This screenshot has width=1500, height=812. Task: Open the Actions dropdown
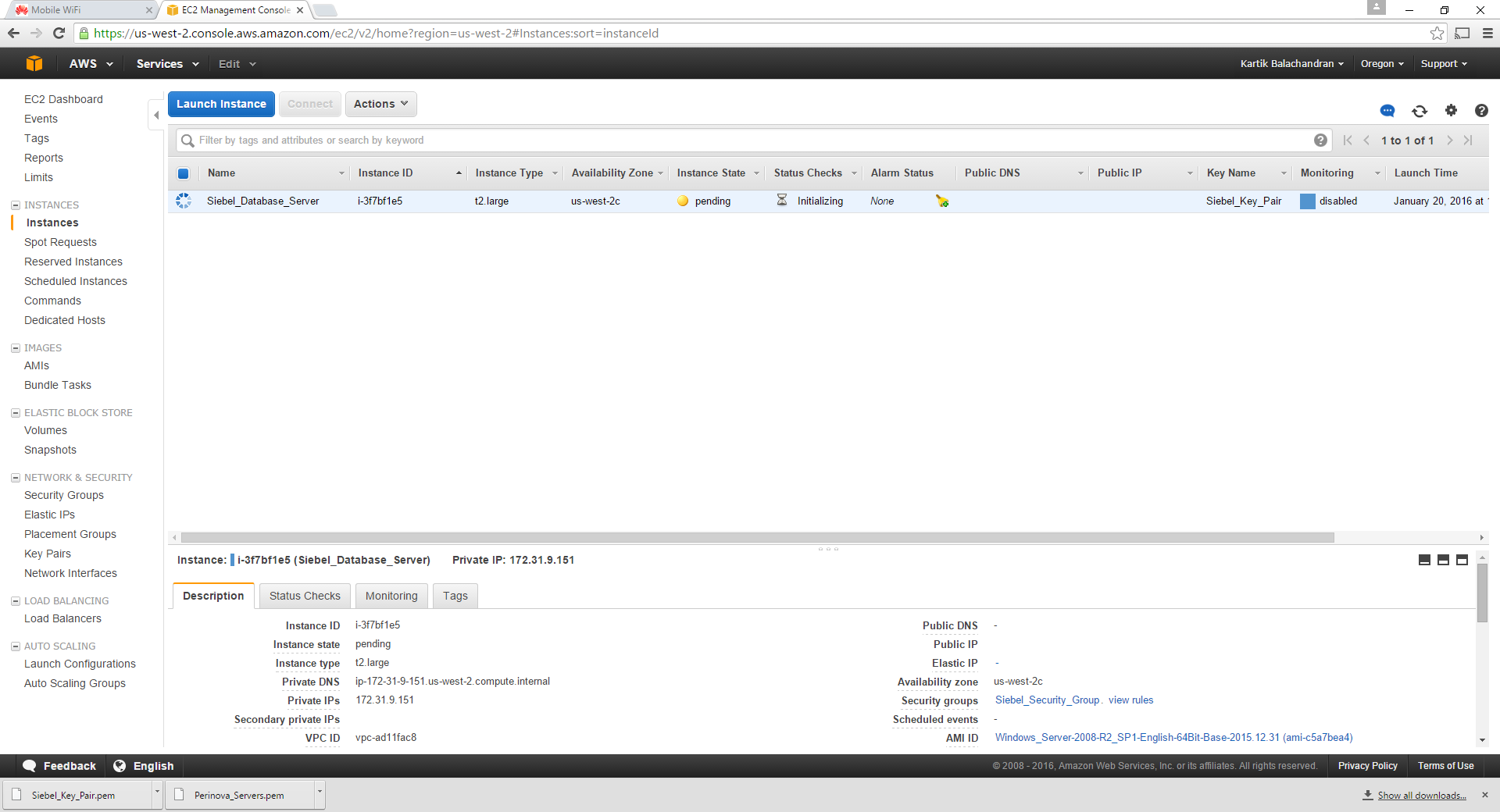click(381, 104)
